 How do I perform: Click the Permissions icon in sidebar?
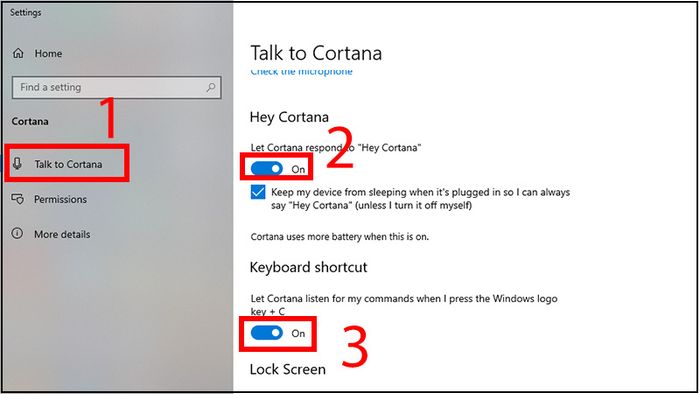17,199
